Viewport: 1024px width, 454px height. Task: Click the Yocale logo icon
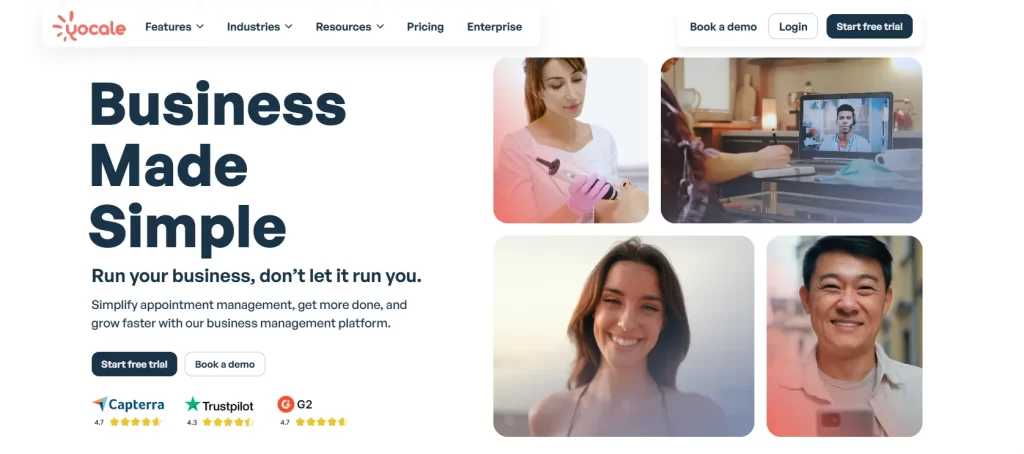[67, 27]
